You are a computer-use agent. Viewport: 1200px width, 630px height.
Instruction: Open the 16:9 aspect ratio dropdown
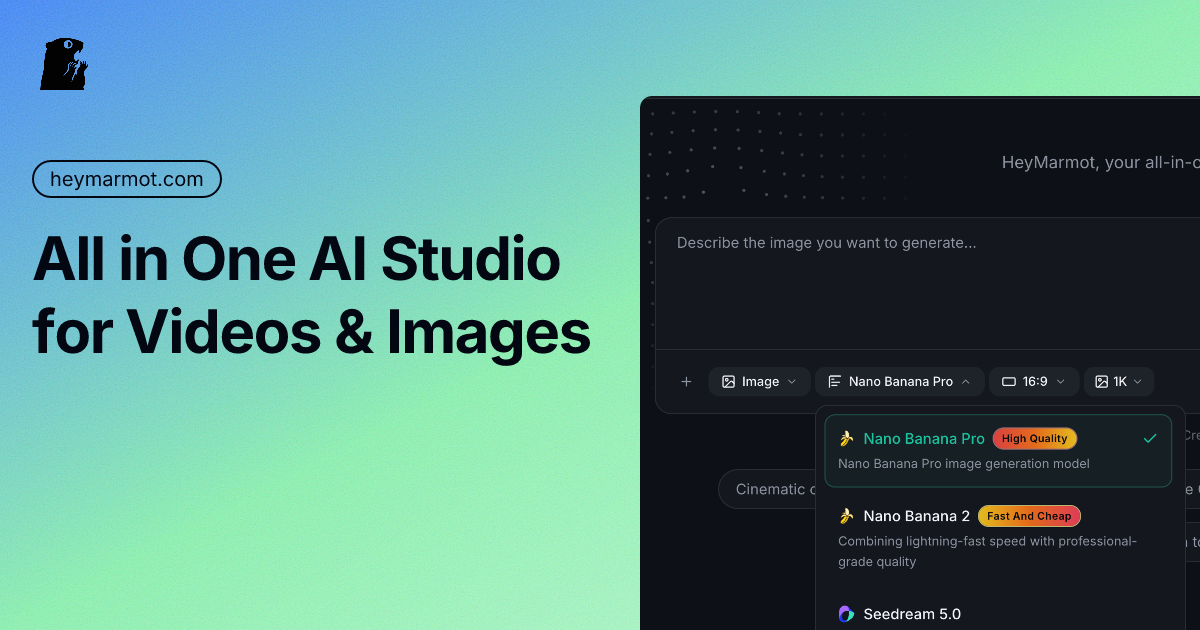pyautogui.click(x=1034, y=381)
